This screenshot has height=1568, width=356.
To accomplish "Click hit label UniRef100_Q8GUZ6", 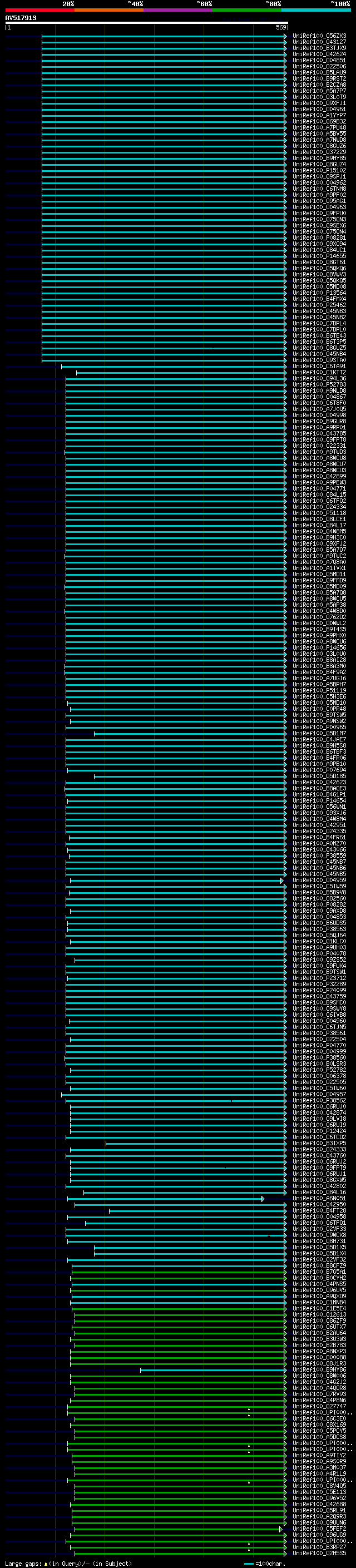I will tap(319, 146).
